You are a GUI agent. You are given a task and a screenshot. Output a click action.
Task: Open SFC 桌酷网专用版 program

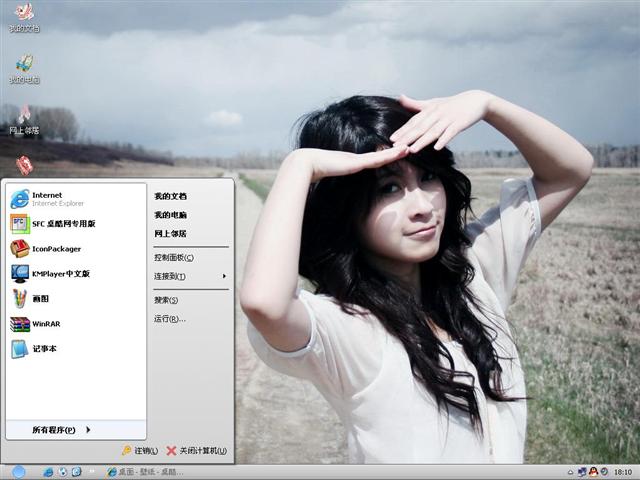click(x=76, y=224)
